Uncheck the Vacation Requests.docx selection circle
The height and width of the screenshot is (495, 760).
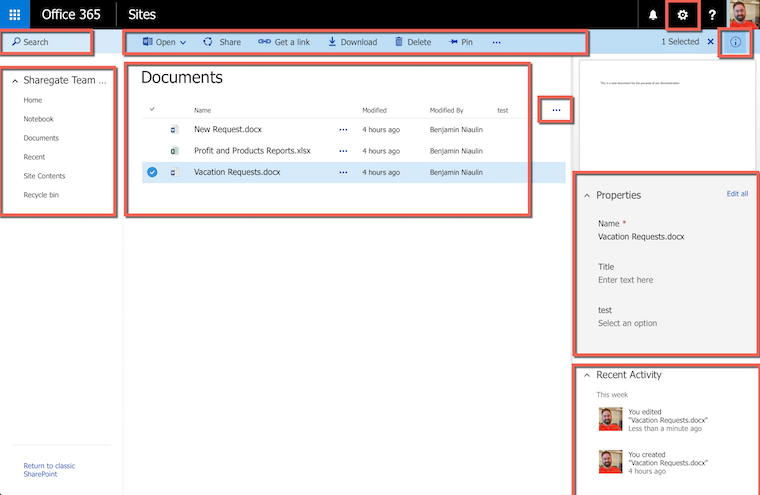point(152,172)
